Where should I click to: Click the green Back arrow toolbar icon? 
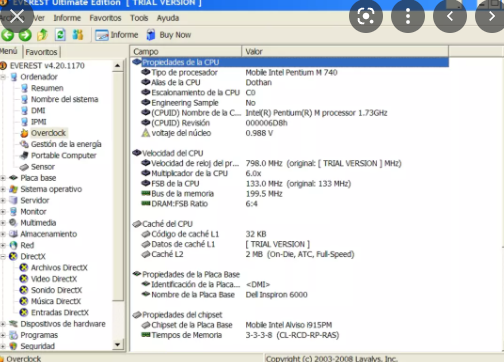click(8, 35)
